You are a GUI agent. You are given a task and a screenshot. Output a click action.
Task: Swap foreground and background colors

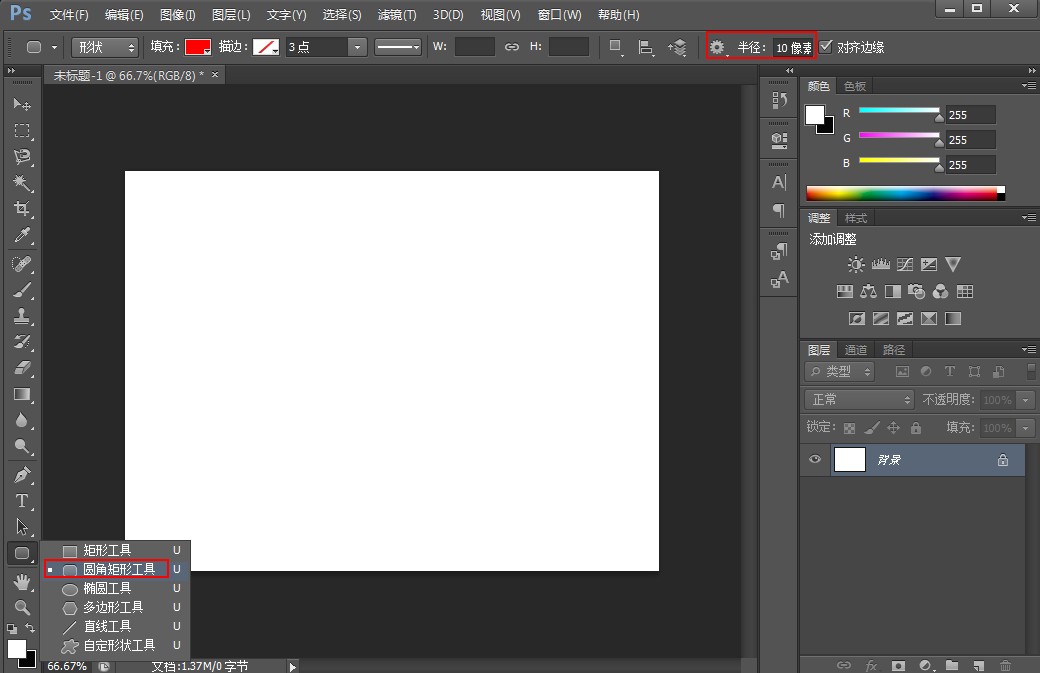[x=30, y=627]
